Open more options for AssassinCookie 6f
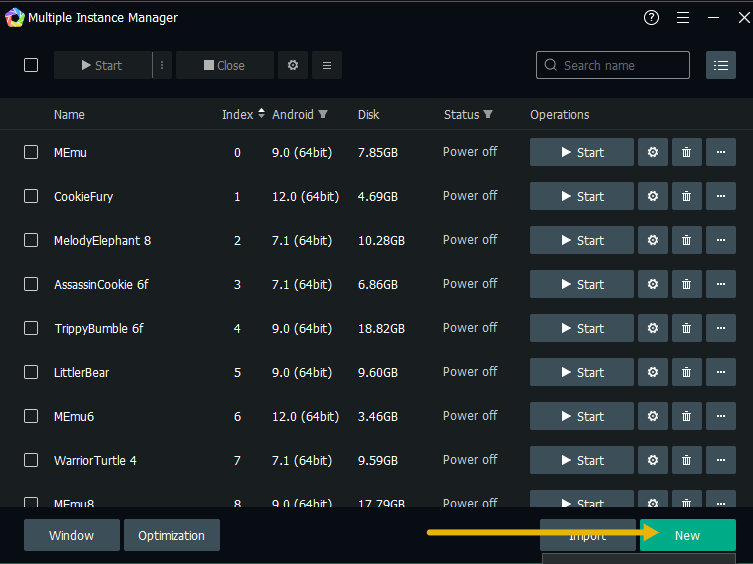This screenshot has height=564, width=753. [721, 284]
